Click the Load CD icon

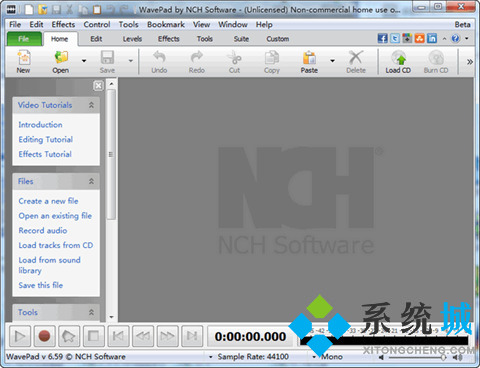click(x=398, y=58)
